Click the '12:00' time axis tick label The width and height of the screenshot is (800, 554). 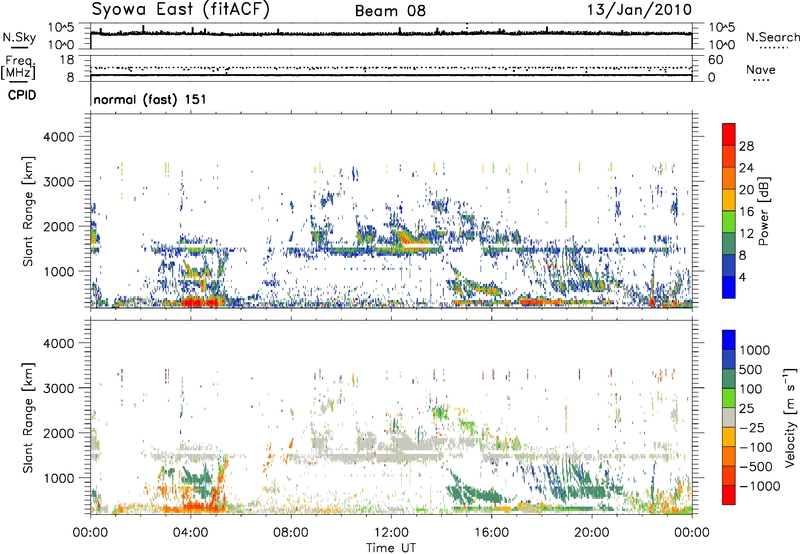tap(391, 533)
